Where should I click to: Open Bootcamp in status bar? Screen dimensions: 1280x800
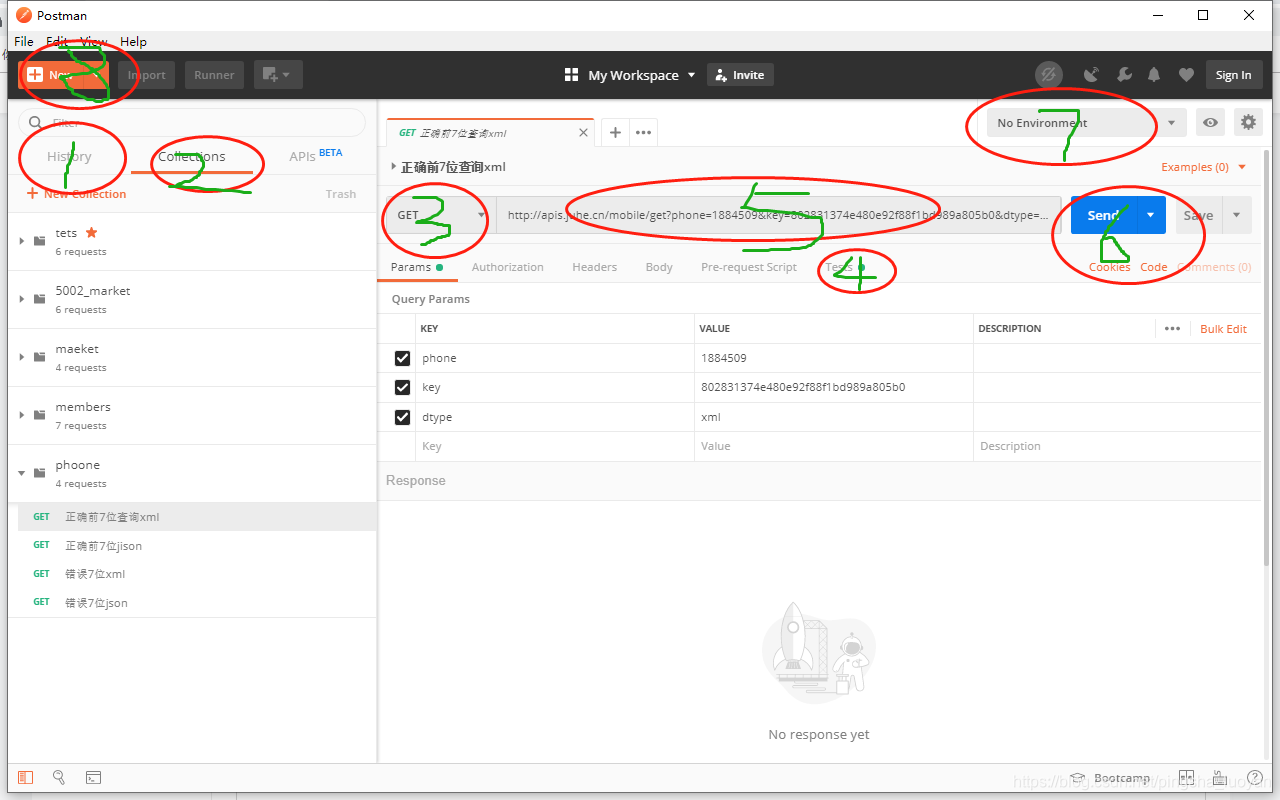pos(1110,778)
